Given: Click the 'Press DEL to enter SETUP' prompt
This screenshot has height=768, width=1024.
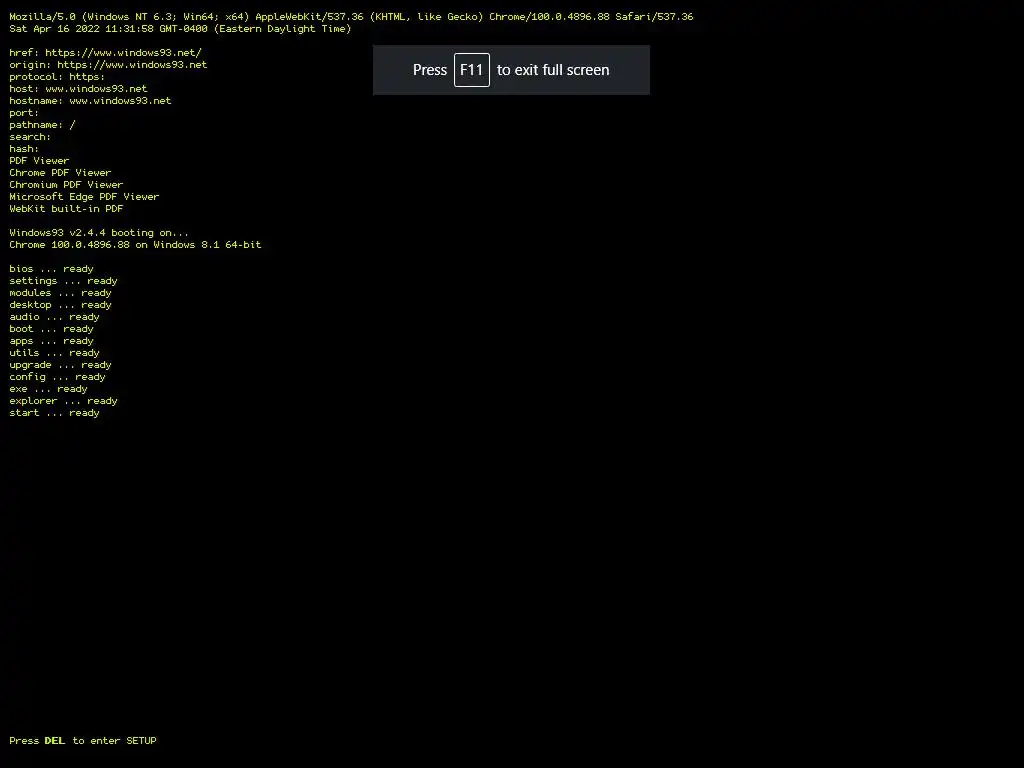Looking at the screenshot, I should tap(83, 741).
